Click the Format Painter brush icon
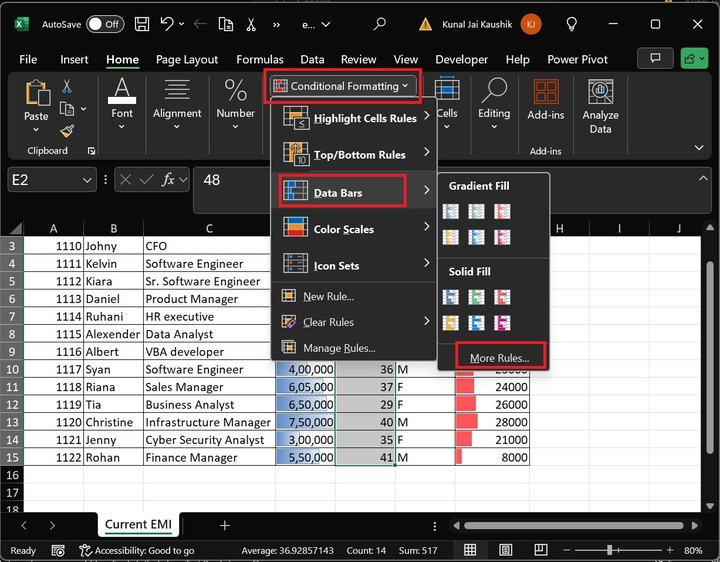 [67, 131]
